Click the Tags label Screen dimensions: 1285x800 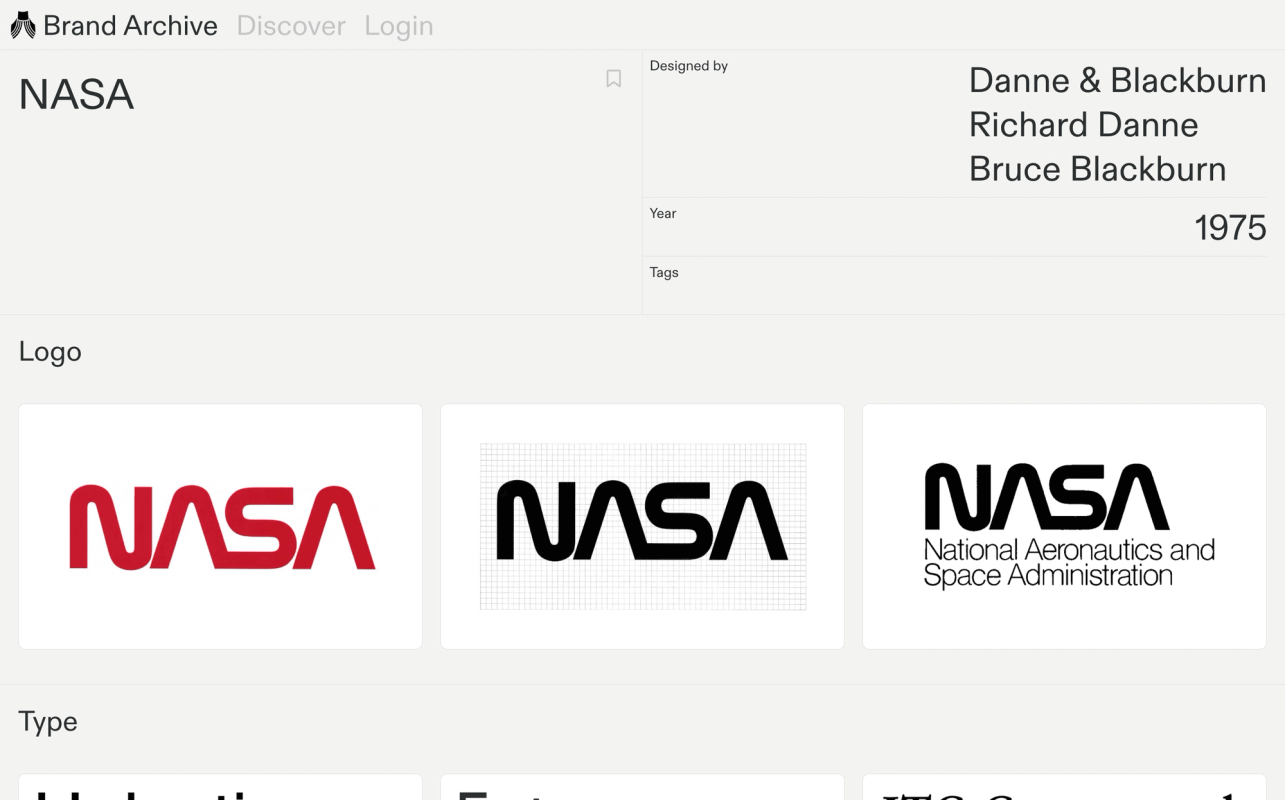point(664,272)
